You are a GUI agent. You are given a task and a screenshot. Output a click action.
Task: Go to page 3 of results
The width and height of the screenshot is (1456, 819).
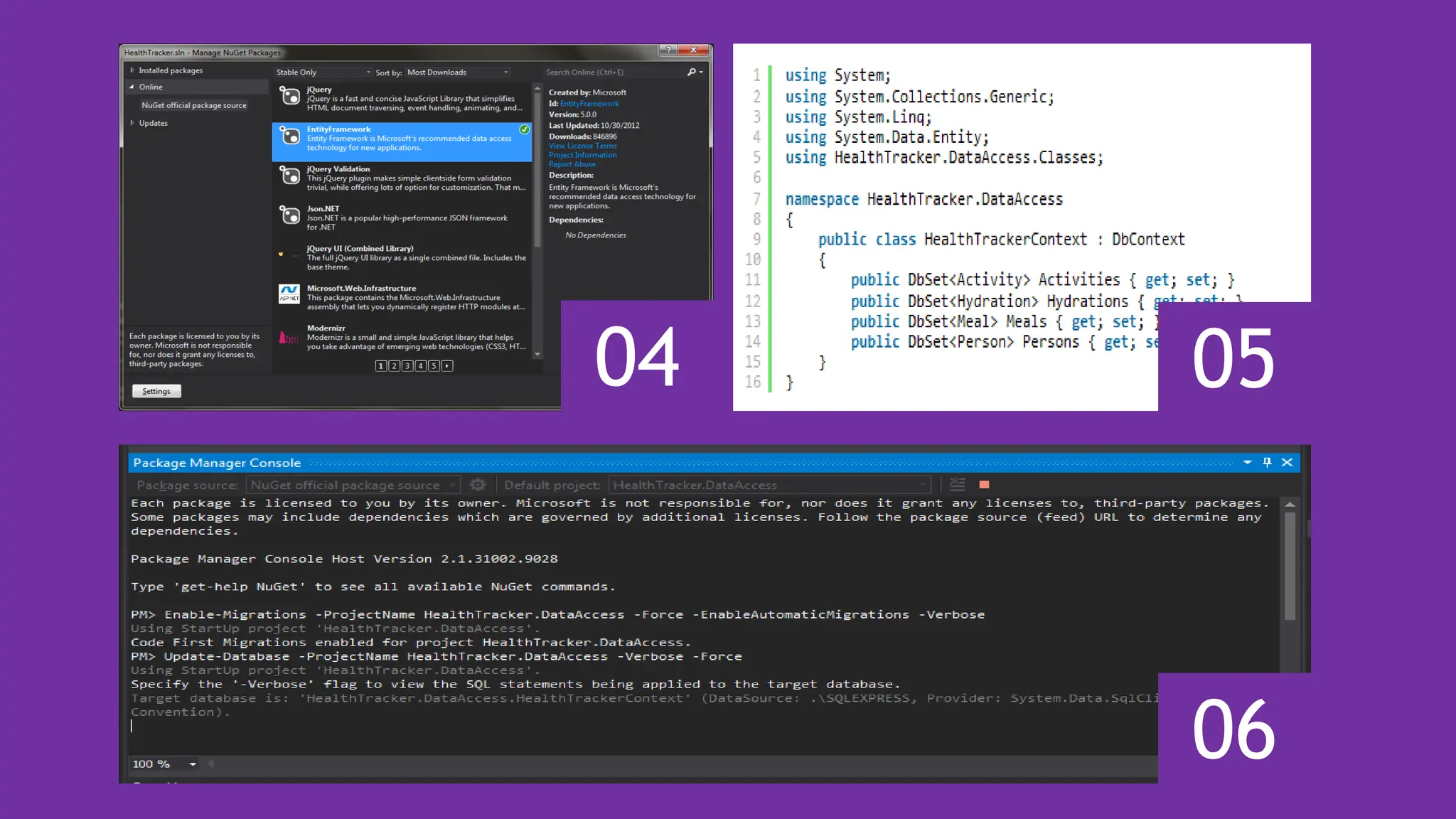pyautogui.click(x=407, y=366)
